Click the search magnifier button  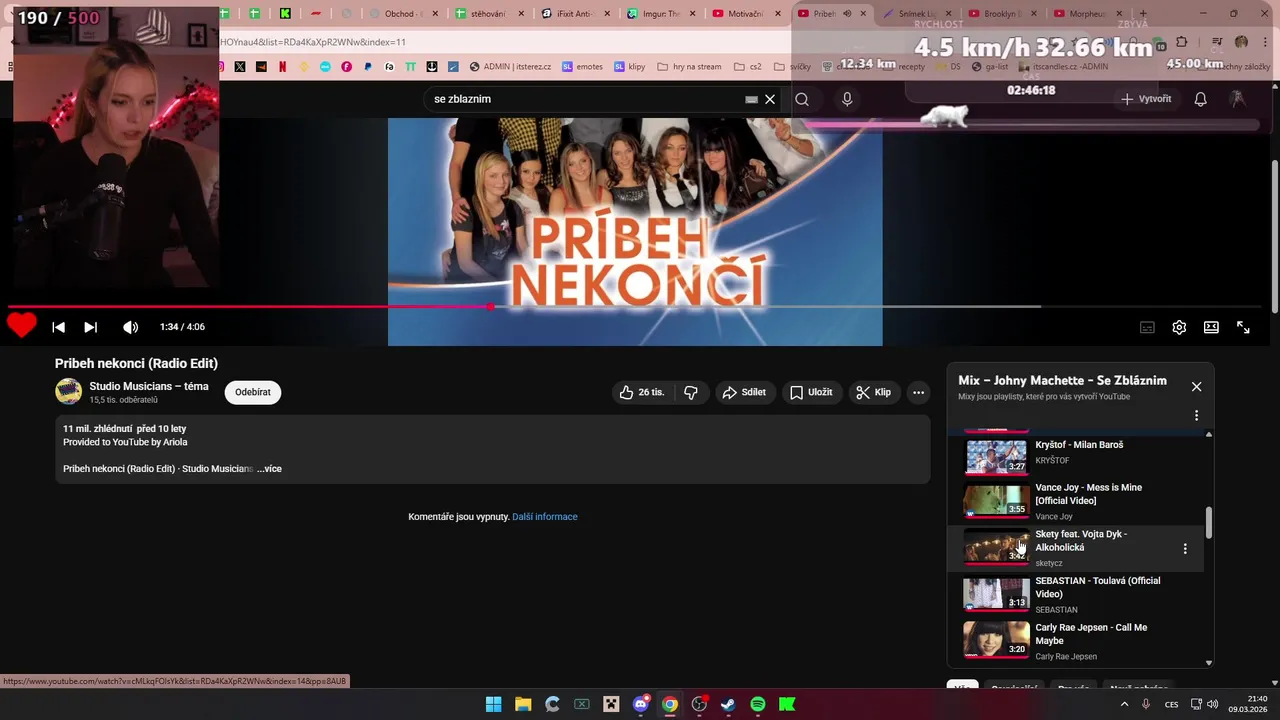[802, 99]
